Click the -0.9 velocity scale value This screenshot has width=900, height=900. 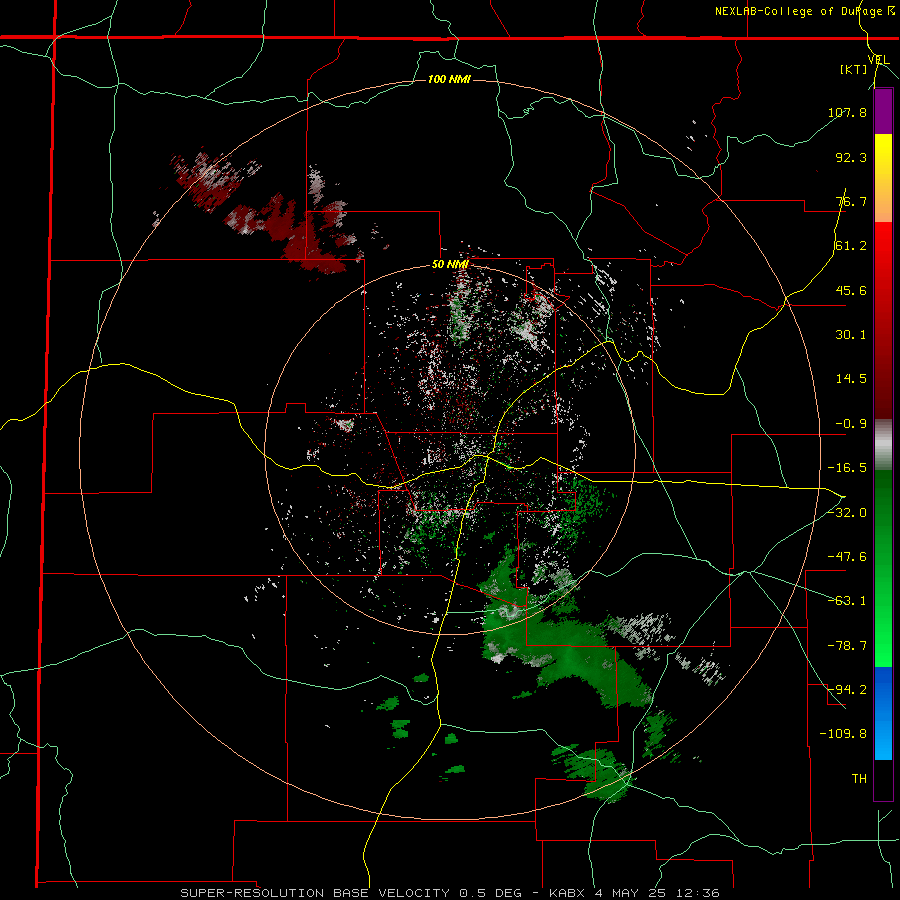(851, 424)
